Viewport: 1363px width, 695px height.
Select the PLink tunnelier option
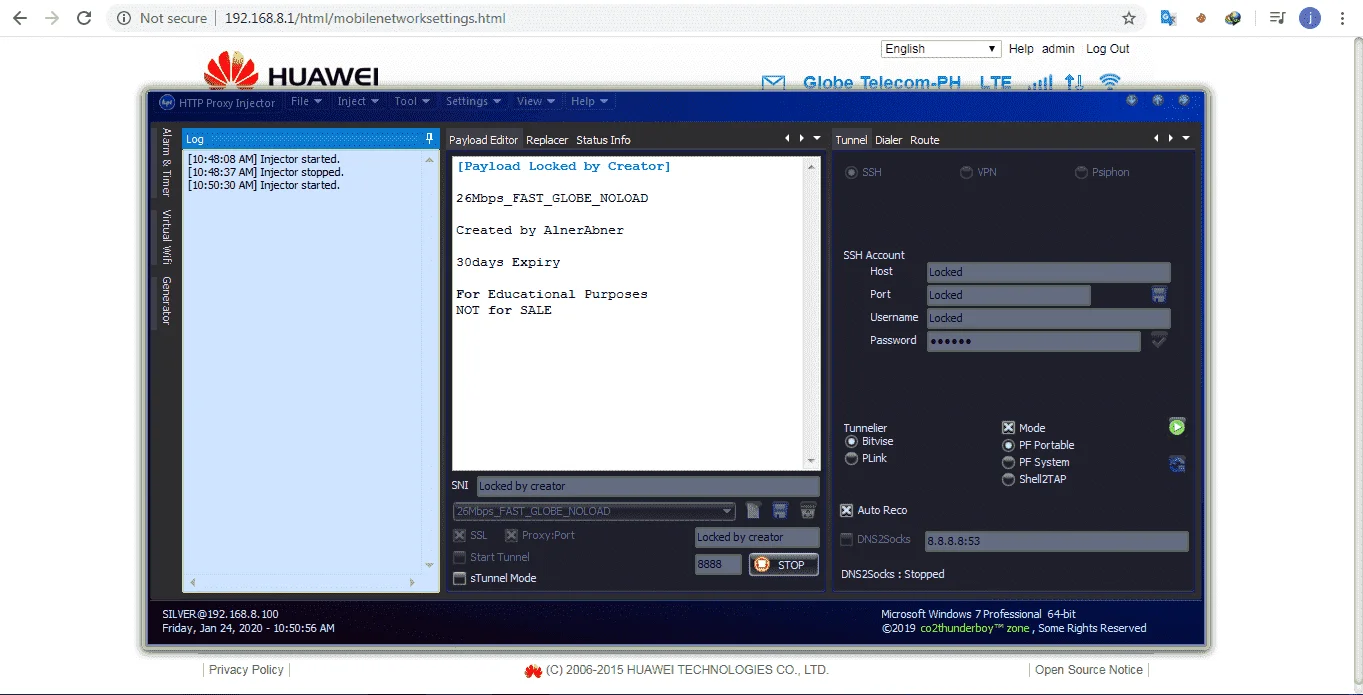852,459
